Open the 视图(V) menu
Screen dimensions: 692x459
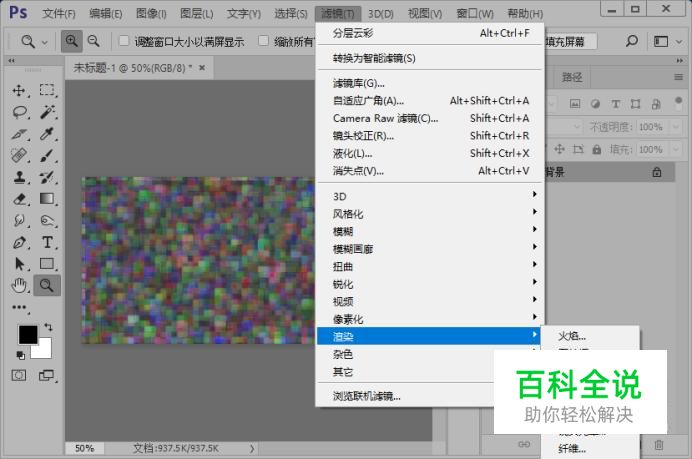pos(425,14)
